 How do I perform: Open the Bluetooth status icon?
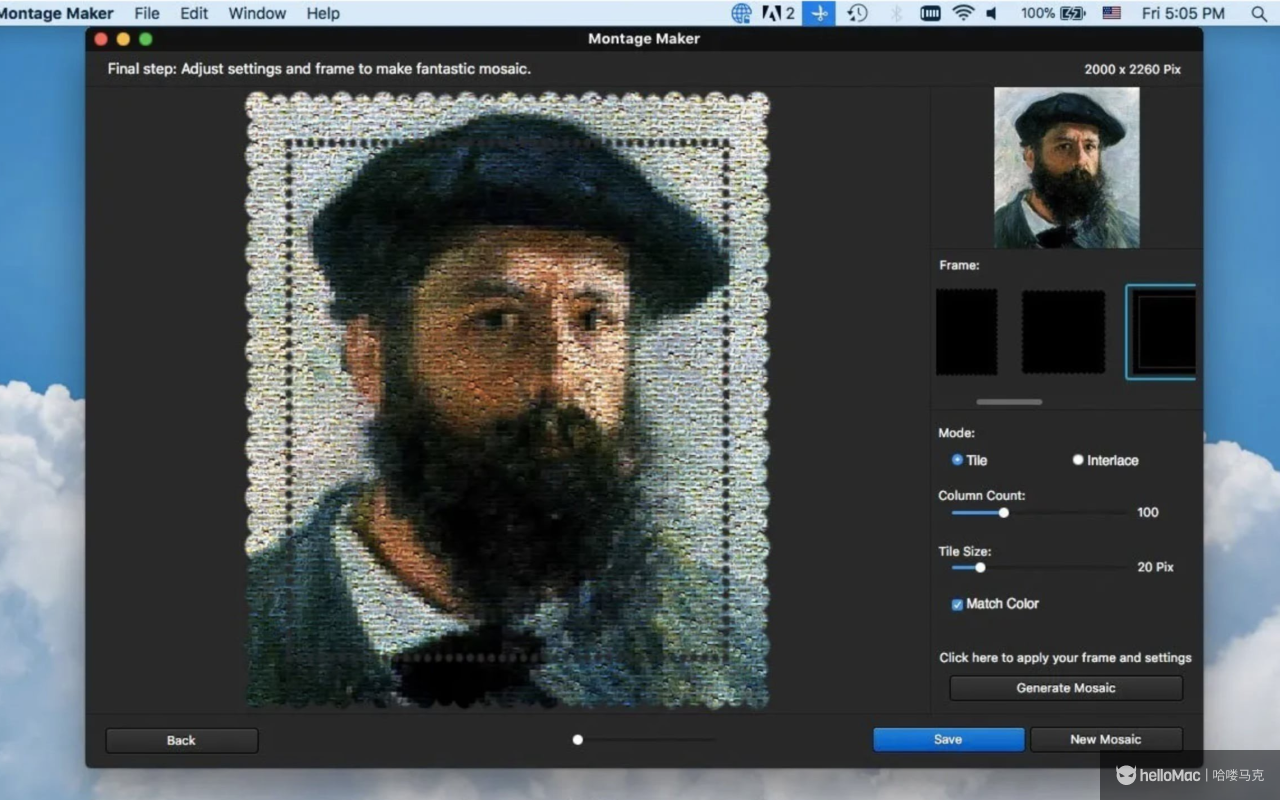pos(896,13)
